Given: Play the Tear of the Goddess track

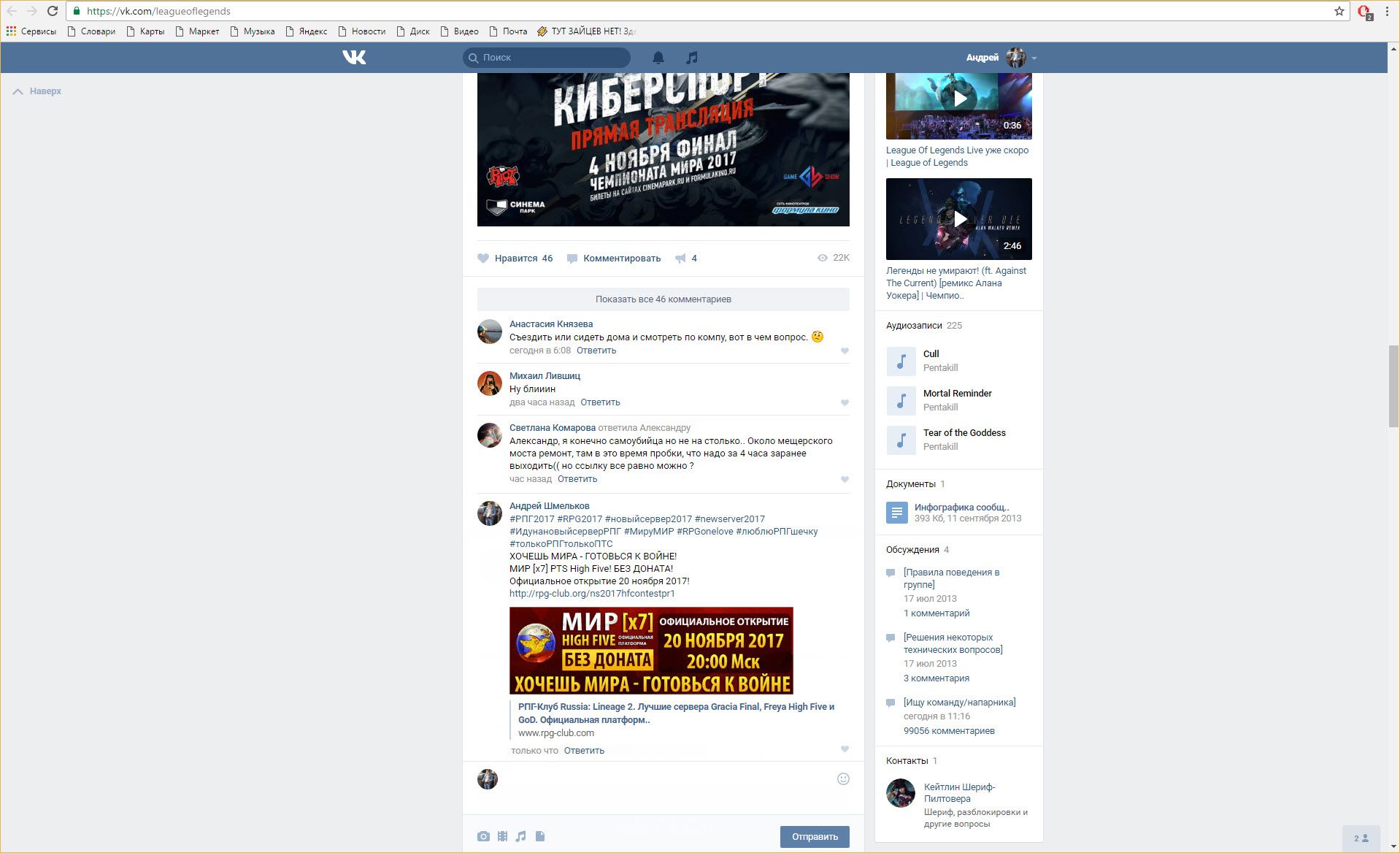Looking at the screenshot, I should 901,440.
